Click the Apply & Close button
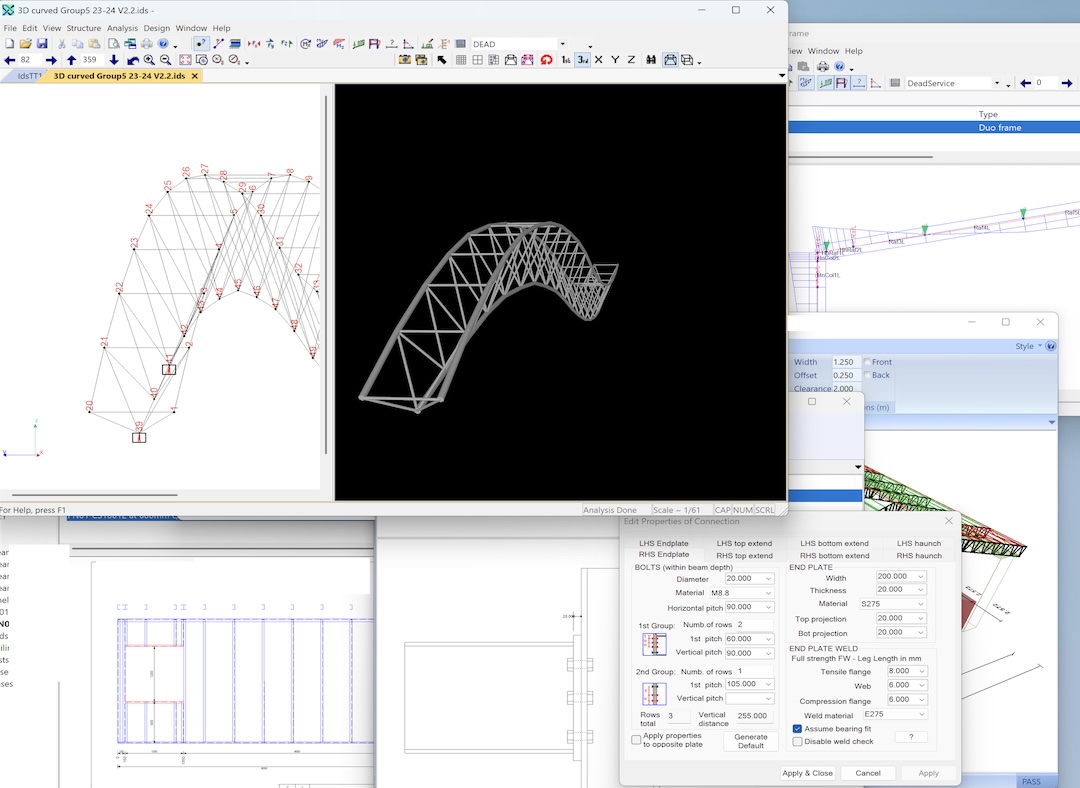1080x788 pixels. (807, 773)
